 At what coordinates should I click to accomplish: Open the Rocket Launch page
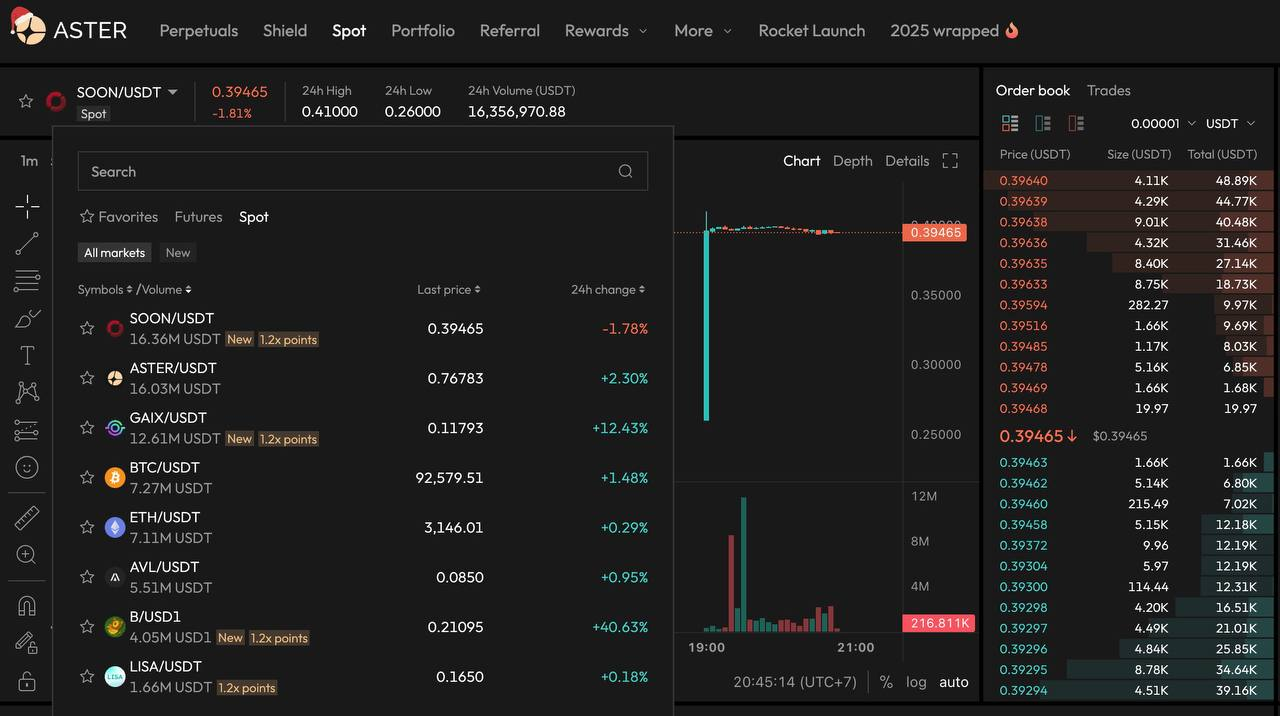tap(811, 31)
